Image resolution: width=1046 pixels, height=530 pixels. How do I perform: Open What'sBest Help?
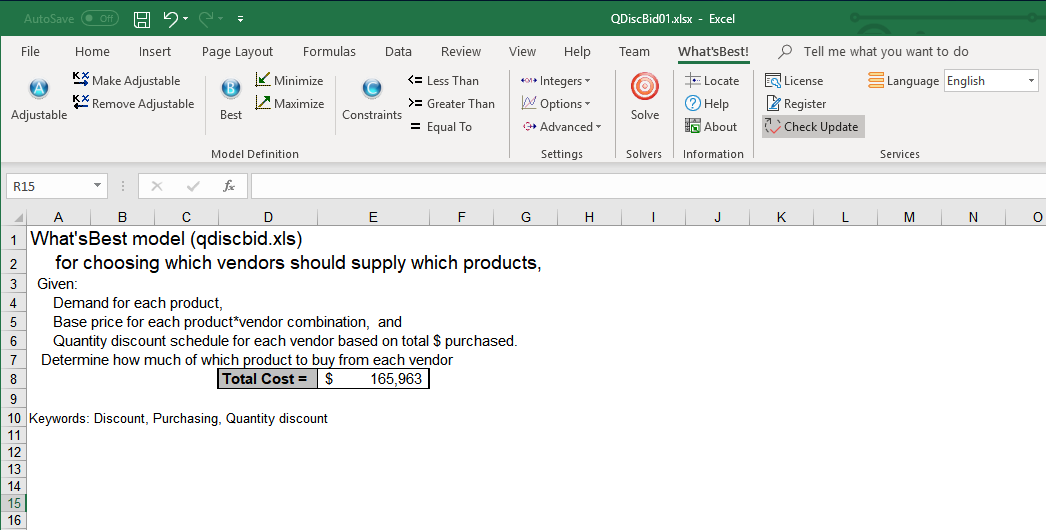[x=706, y=103]
